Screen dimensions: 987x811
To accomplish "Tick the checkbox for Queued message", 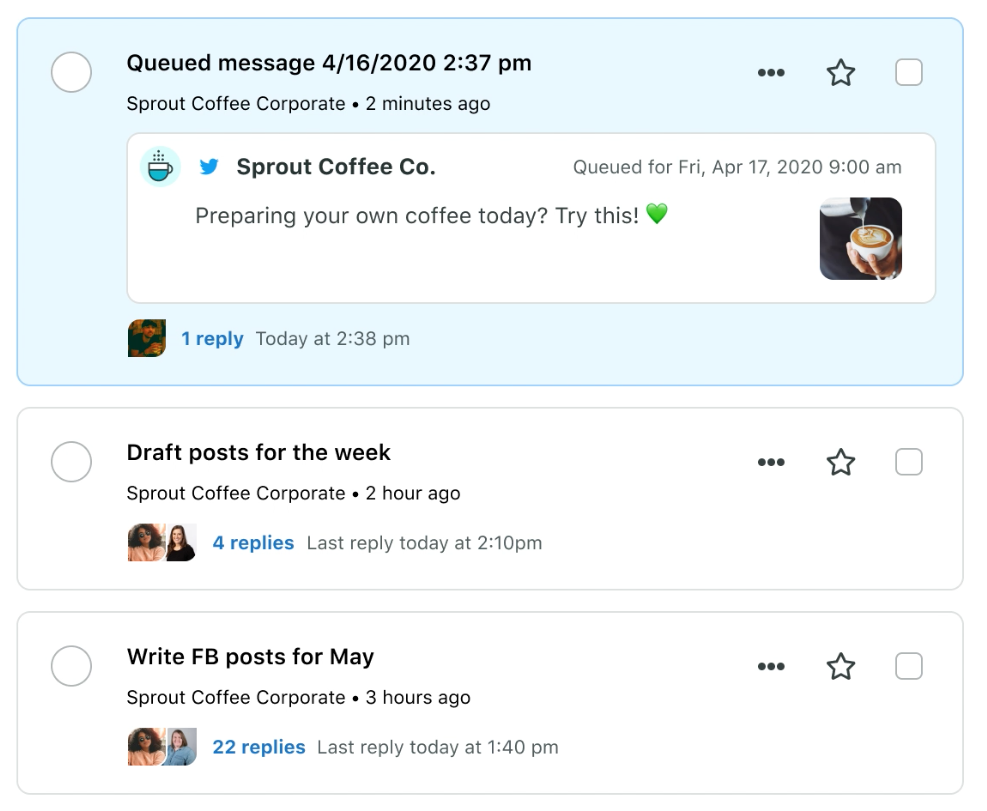I will [908, 72].
